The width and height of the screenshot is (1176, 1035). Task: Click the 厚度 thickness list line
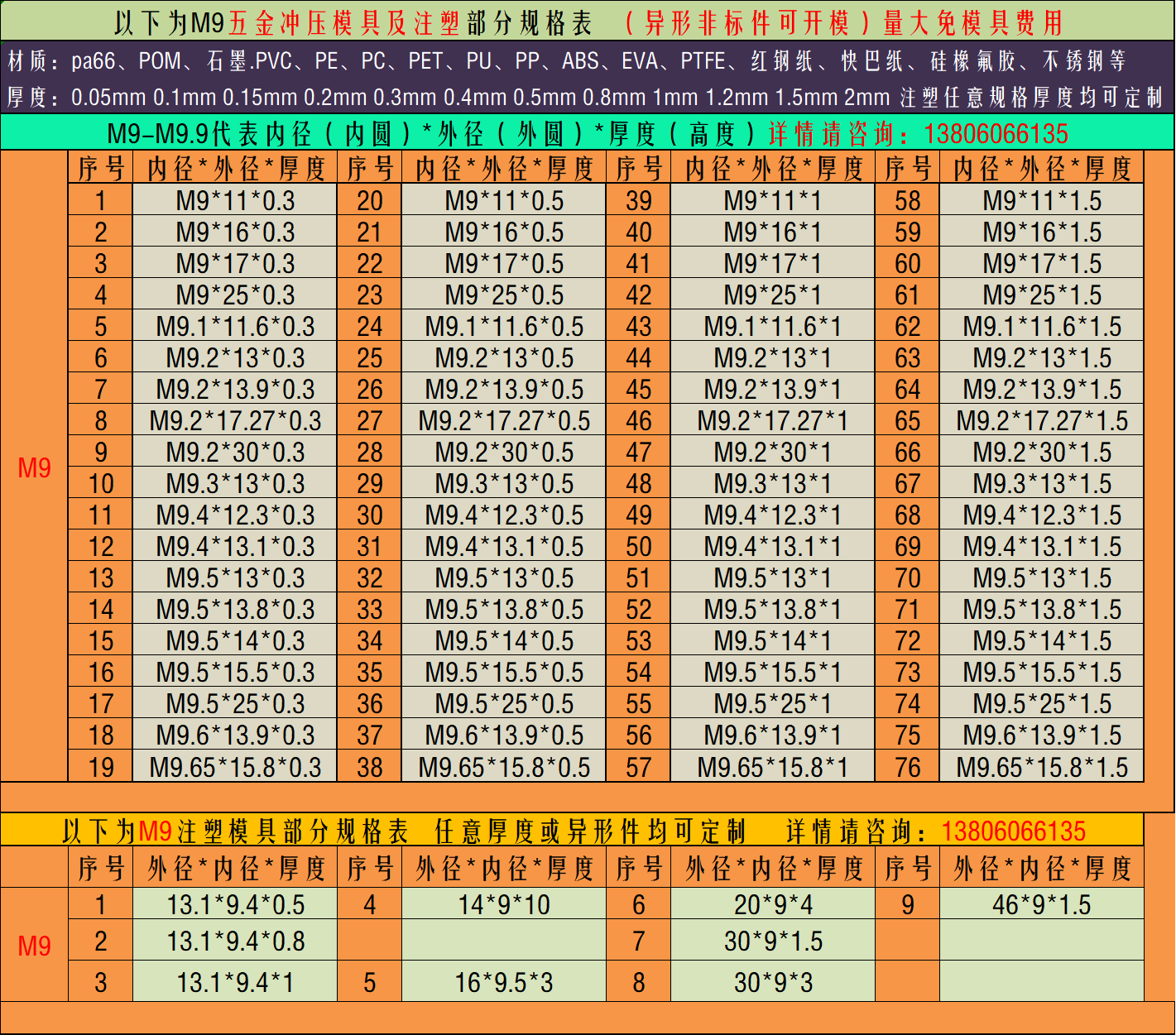584,98
